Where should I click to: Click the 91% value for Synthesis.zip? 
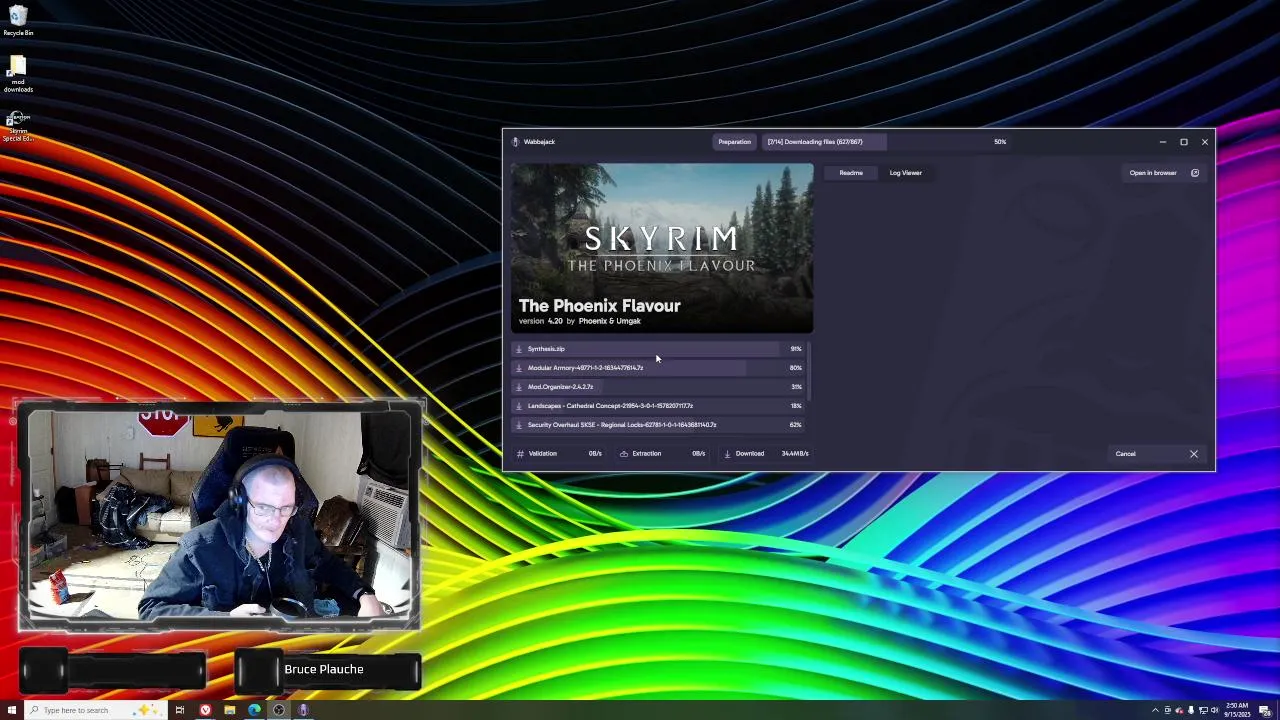tap(796, 349)
